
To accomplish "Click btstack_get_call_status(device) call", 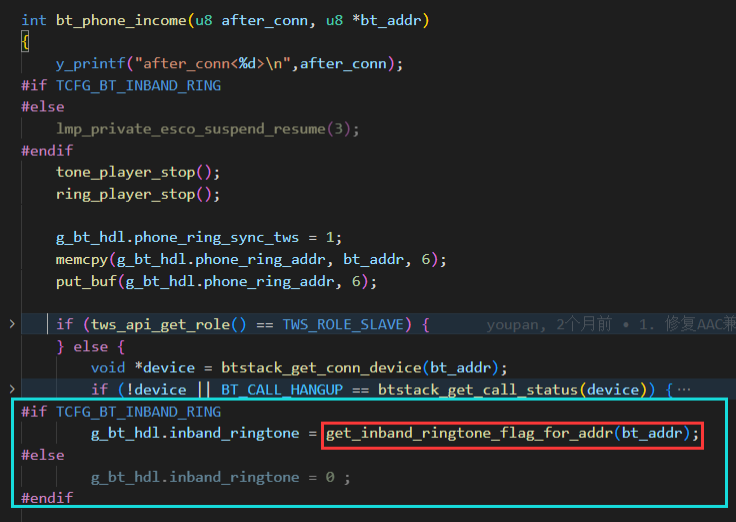I will [x=516, y=390].
